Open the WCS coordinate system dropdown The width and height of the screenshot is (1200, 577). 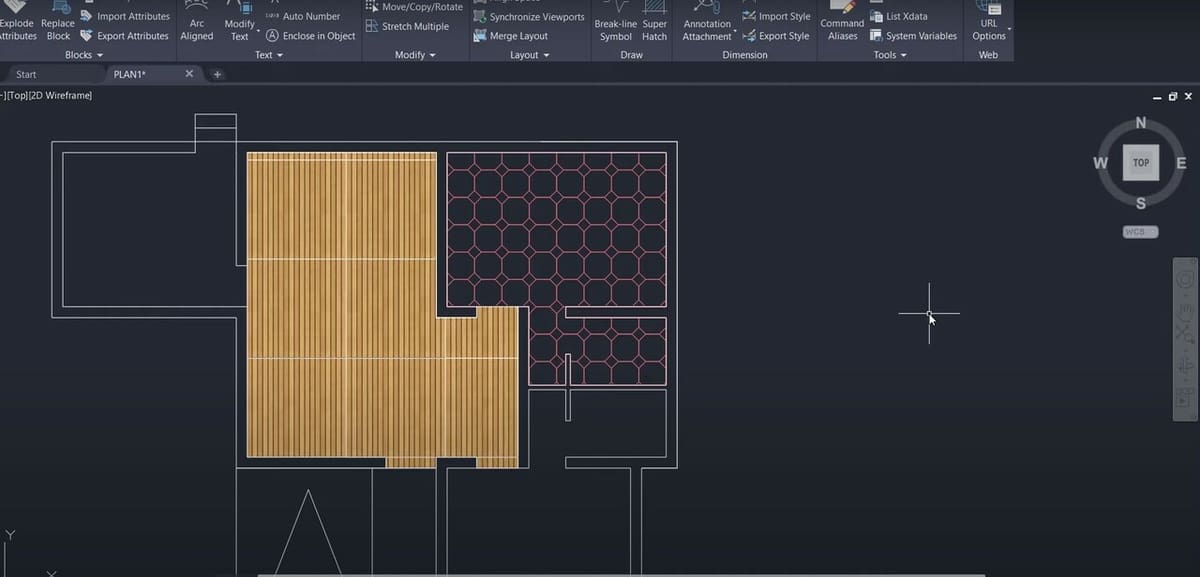[x=1141, y=232]
